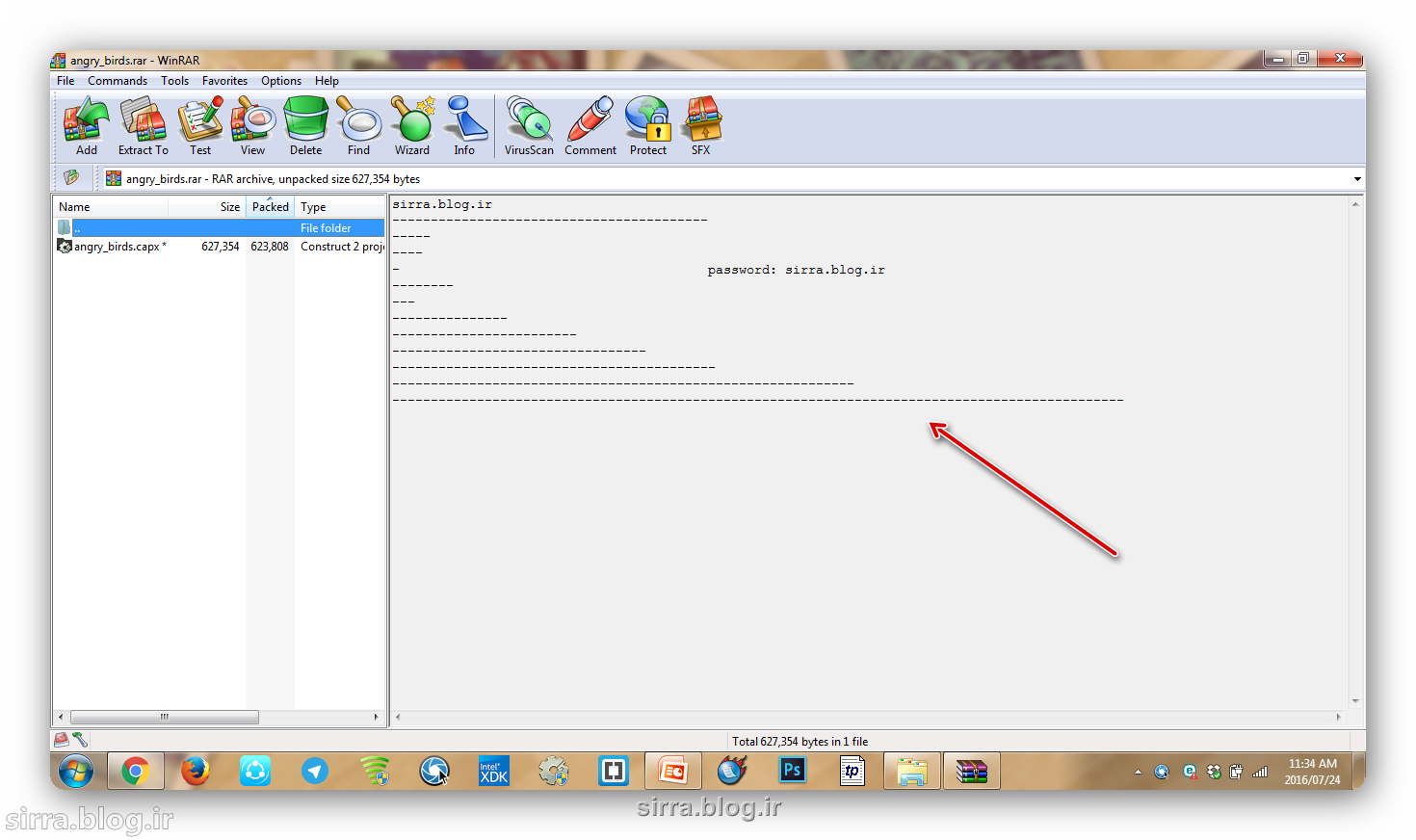Screen dimensions: 1416x840
Task: Click the Protect archive icon
Action: (x=648, y=125)
